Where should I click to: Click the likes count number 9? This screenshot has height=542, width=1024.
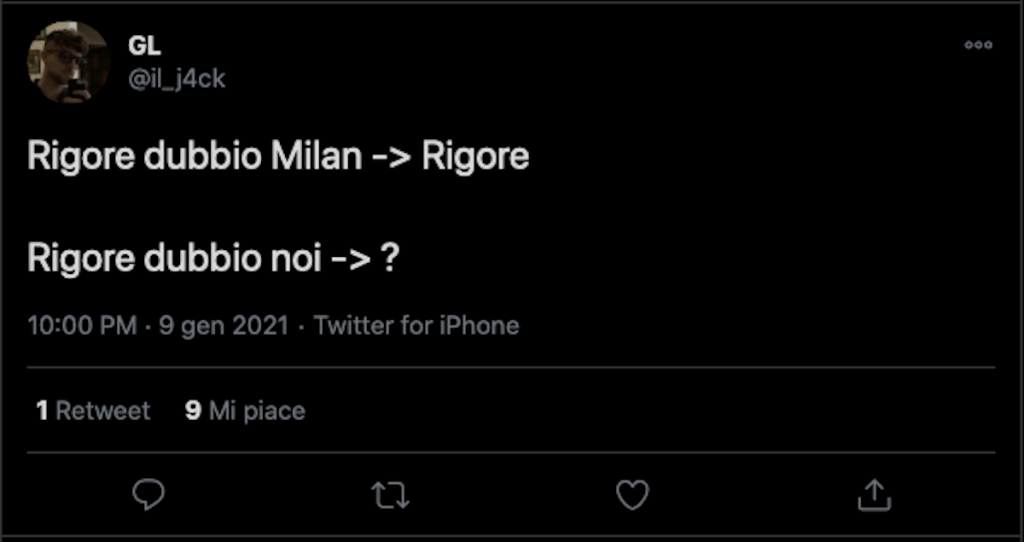click(193, 410)
